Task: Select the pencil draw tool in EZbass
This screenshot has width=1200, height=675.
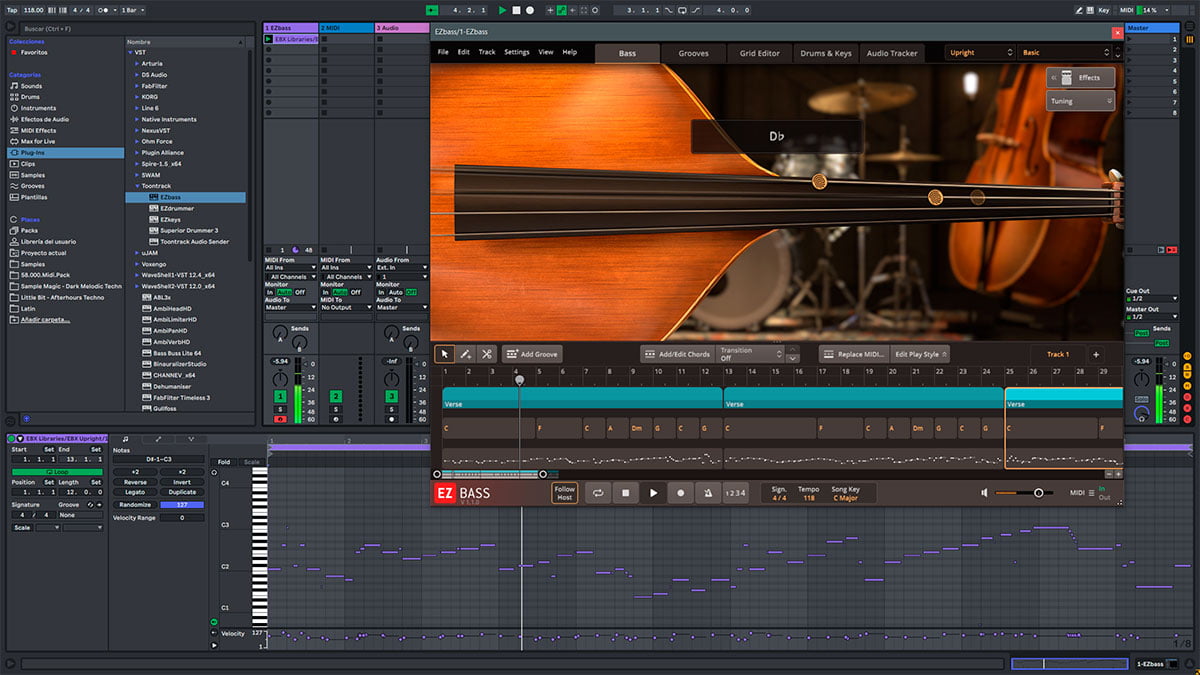Action: (x=466, y=354)
